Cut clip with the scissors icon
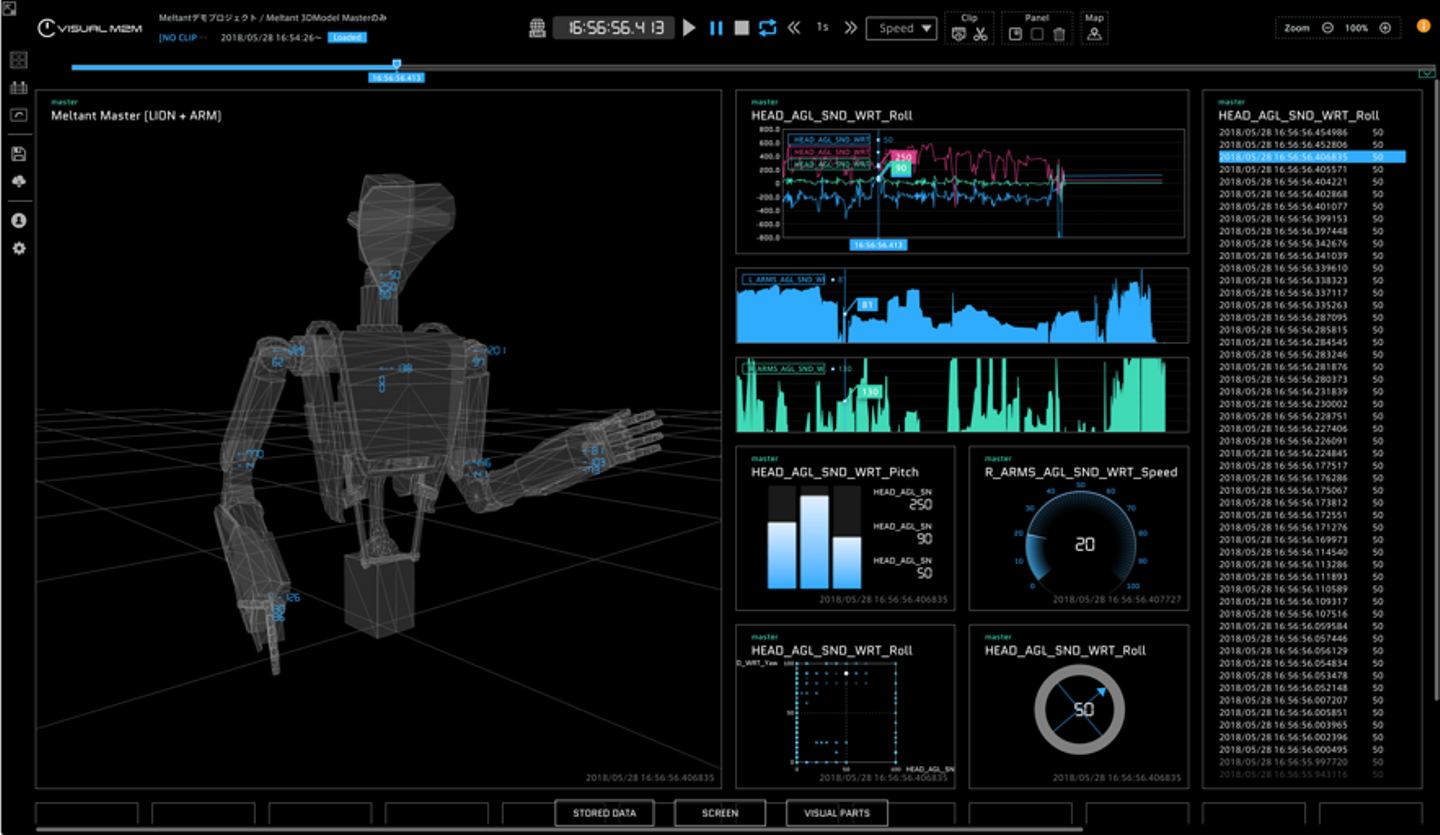 click(x=980, y=34)
